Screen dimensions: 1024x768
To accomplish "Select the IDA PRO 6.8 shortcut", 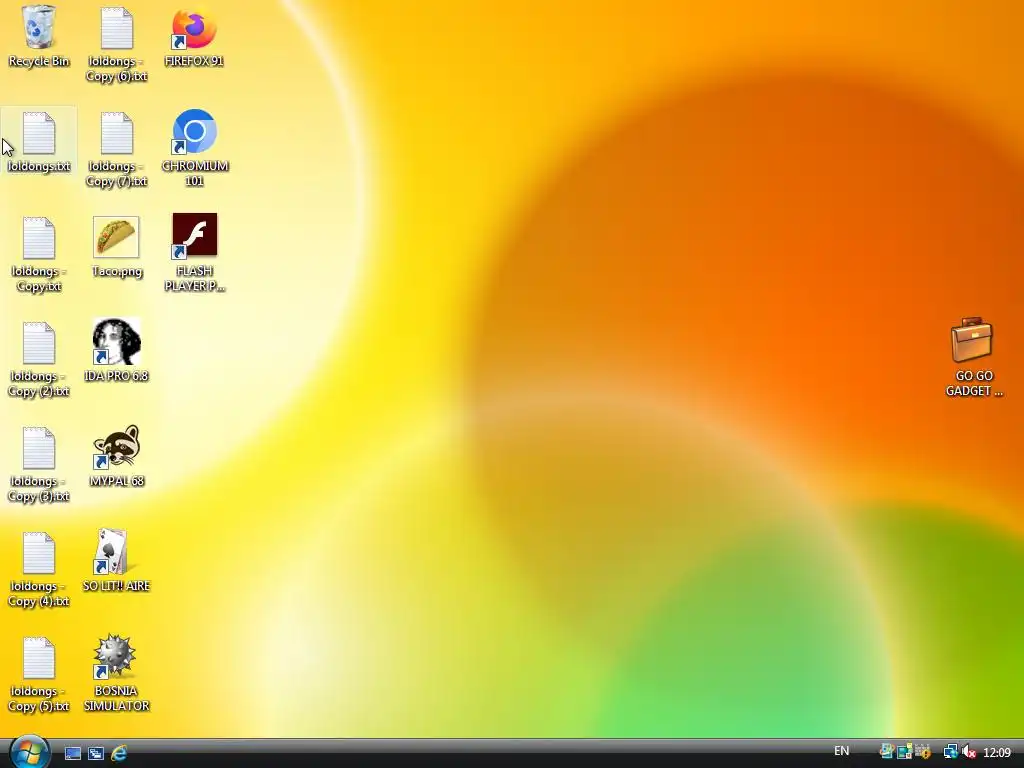I will pos(117,351).
